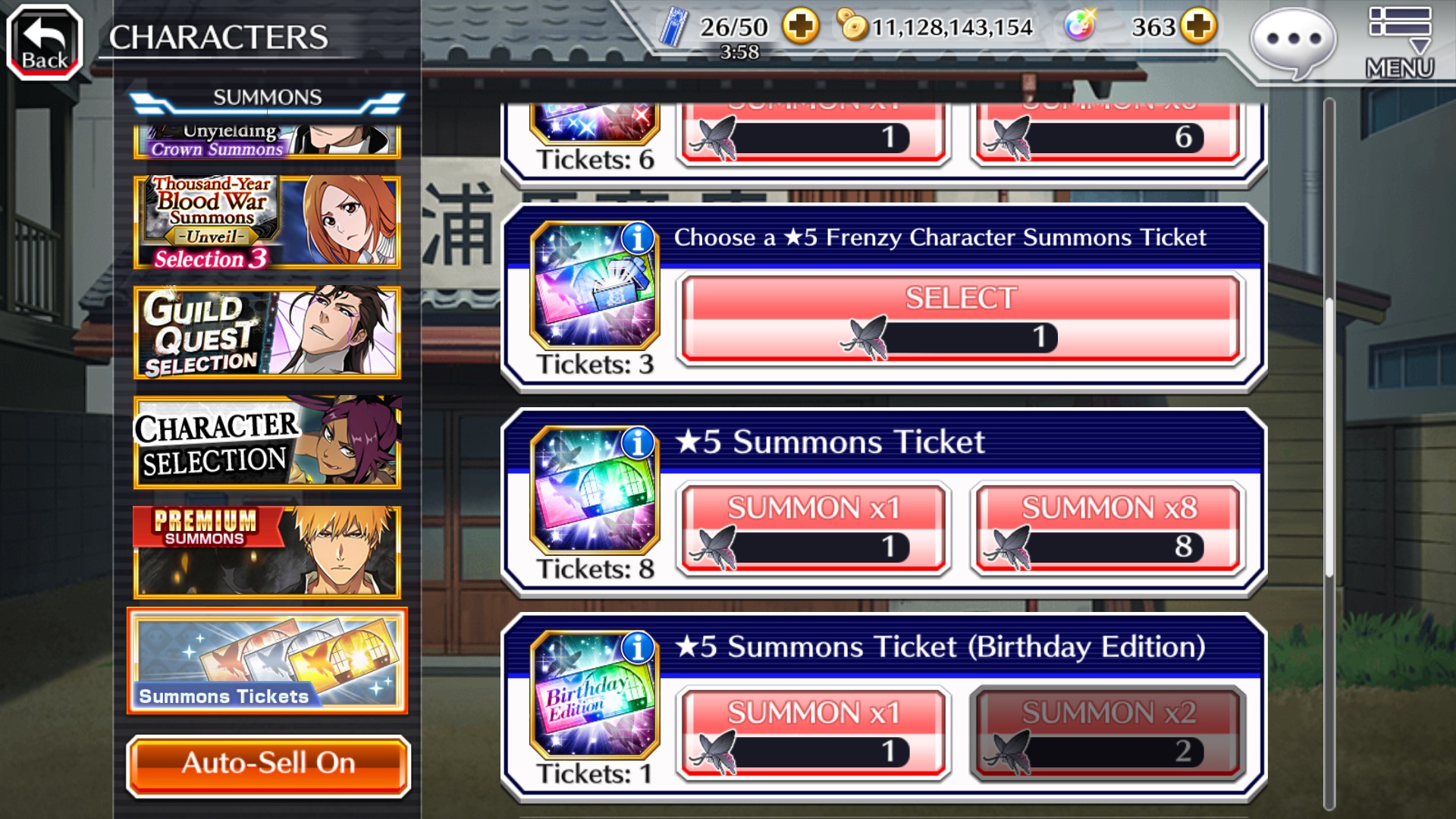Tap the spirit orb gem icon
Screen dimensions: 1456x819
pos(1080,27)
